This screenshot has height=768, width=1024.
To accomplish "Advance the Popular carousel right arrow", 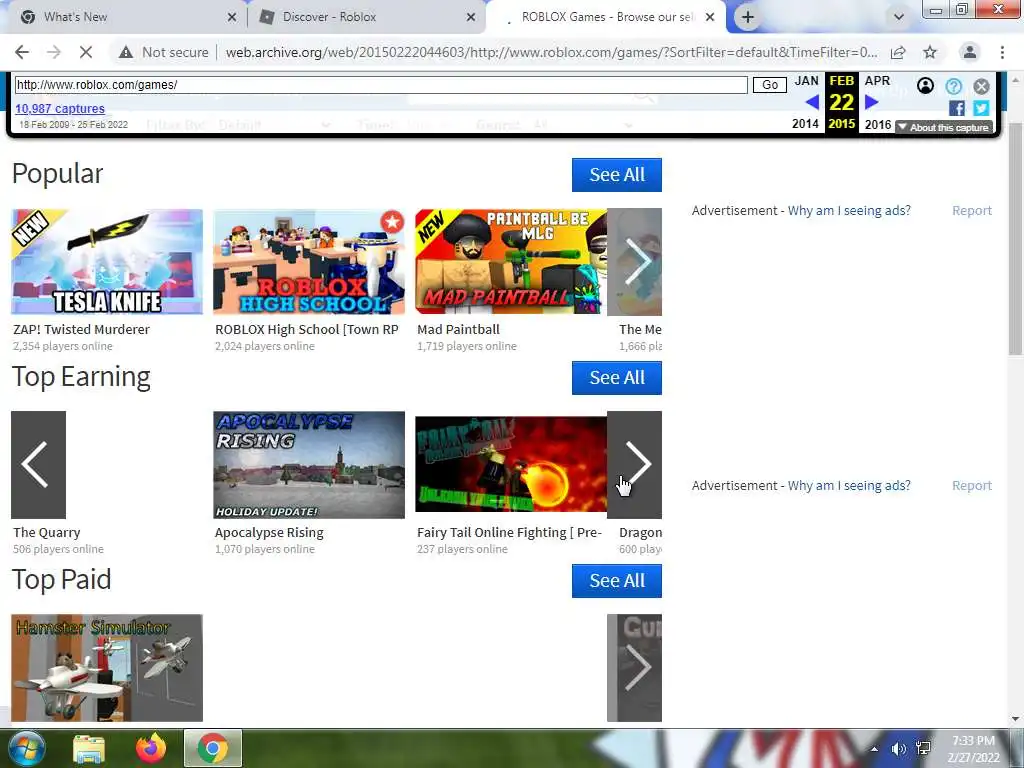I will pyautogui.click(x=634, y=262).
